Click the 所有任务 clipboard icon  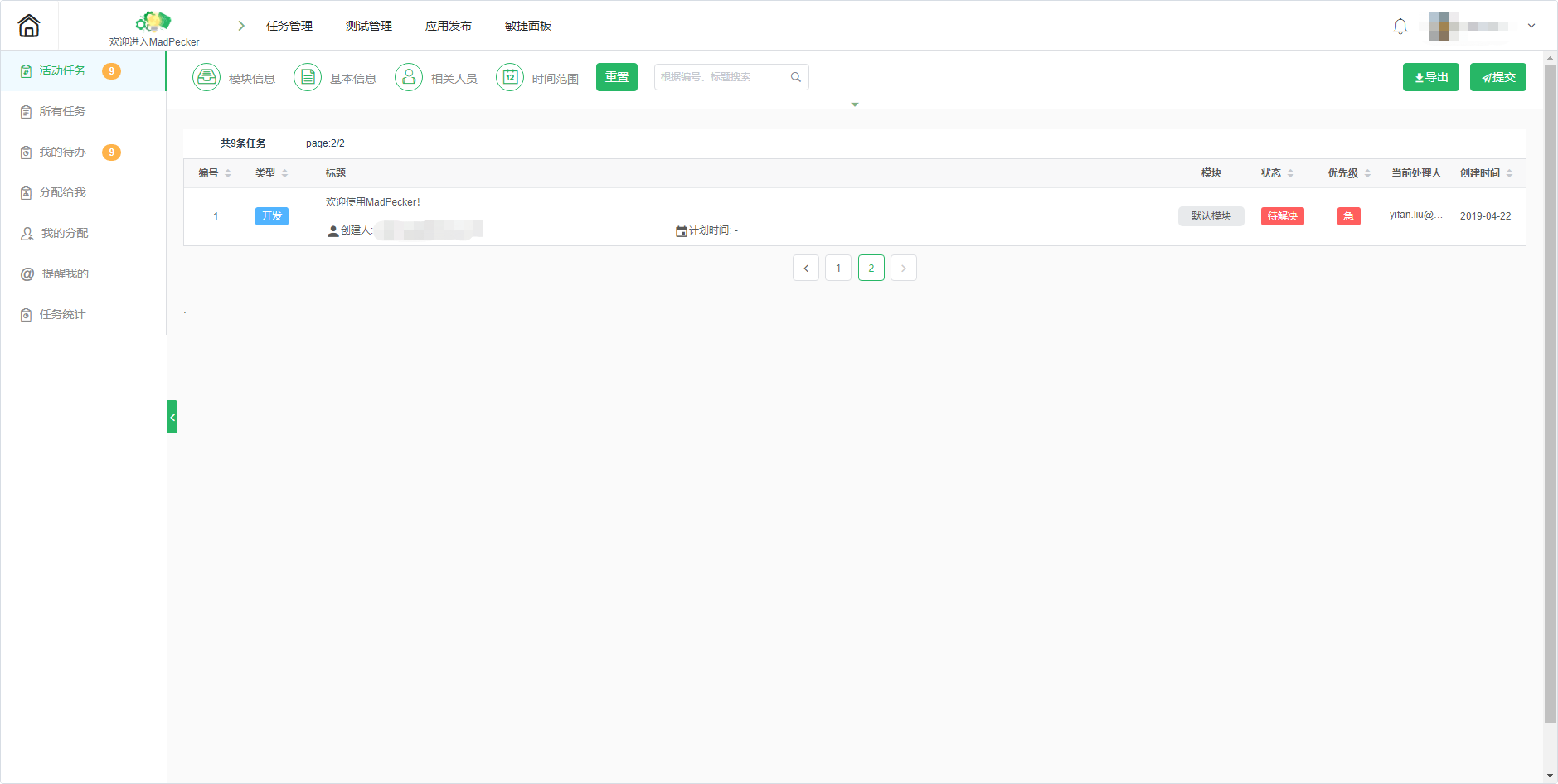pyautogui.click(x=26, y=112)
